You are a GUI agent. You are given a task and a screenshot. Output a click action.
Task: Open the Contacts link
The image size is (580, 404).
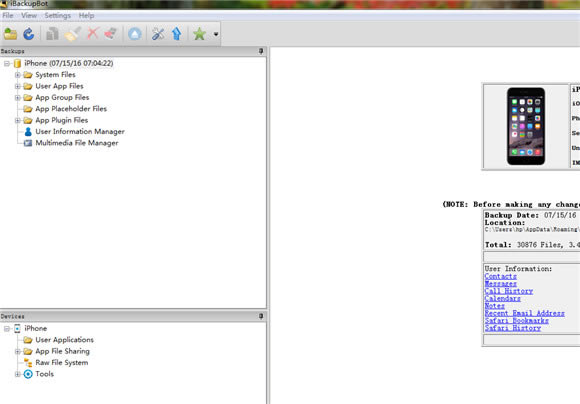(500, 276)
